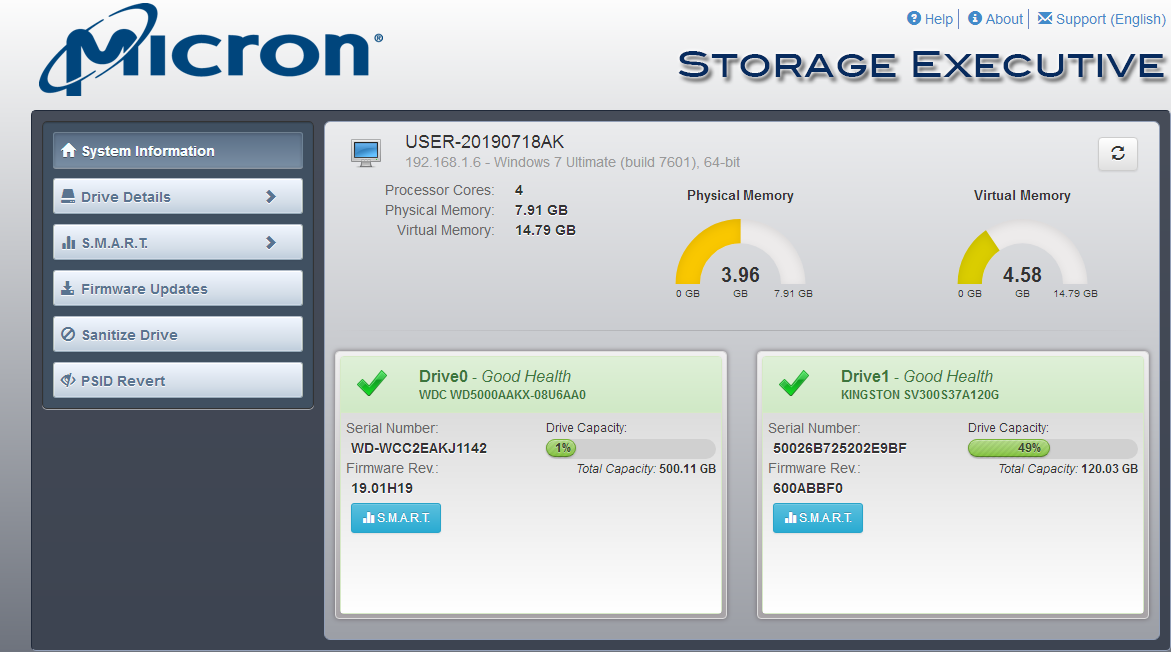Screen dimensions: 1171x652
Task: Open S.M.A.R.T. data for Drive1
Action: click(818, 518)
